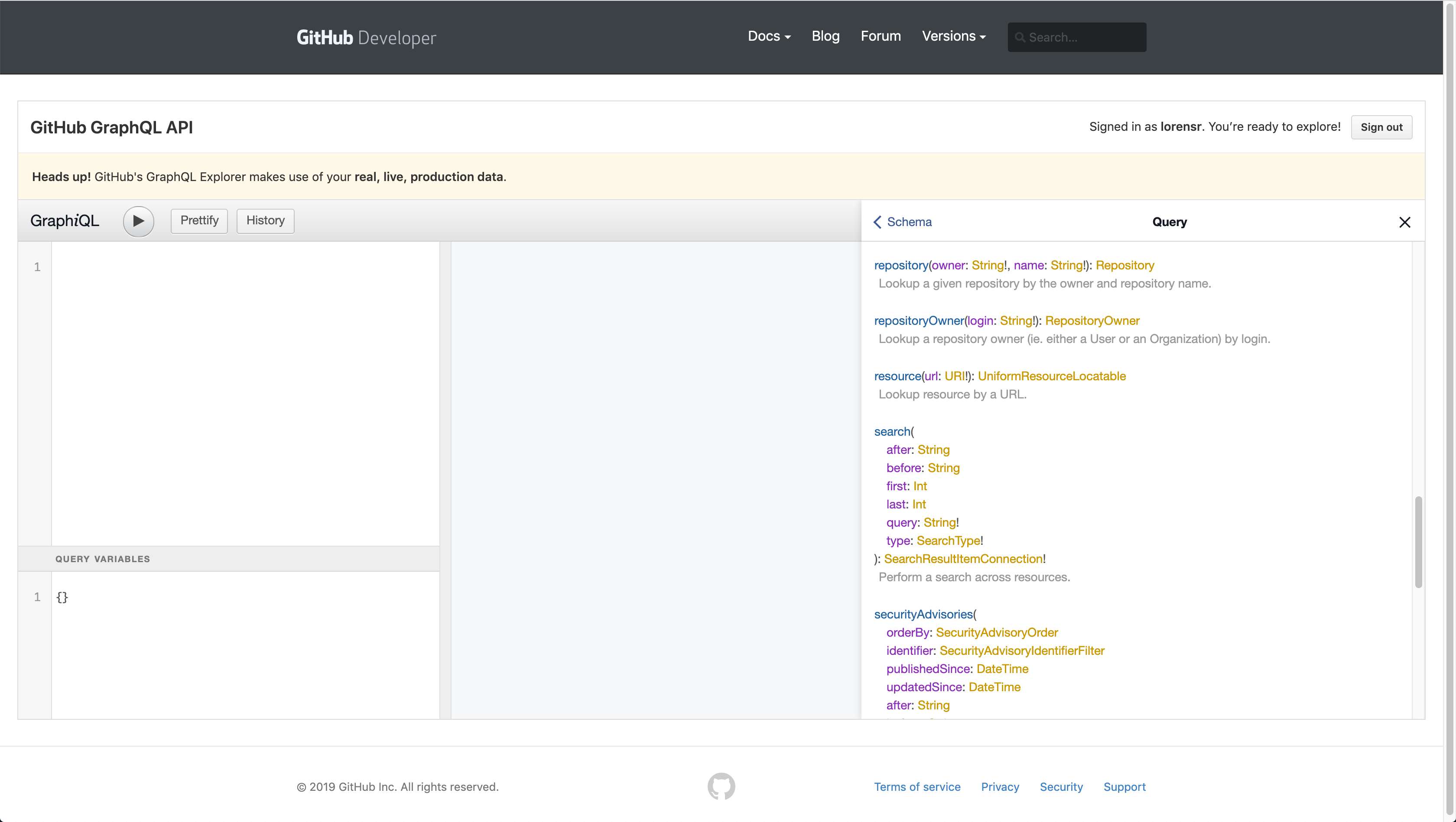Open the SecurityAdvisoryIdentifierFilter type link
The height and width of the screenshot is (822, 1456).
(x=1022, y=651)
